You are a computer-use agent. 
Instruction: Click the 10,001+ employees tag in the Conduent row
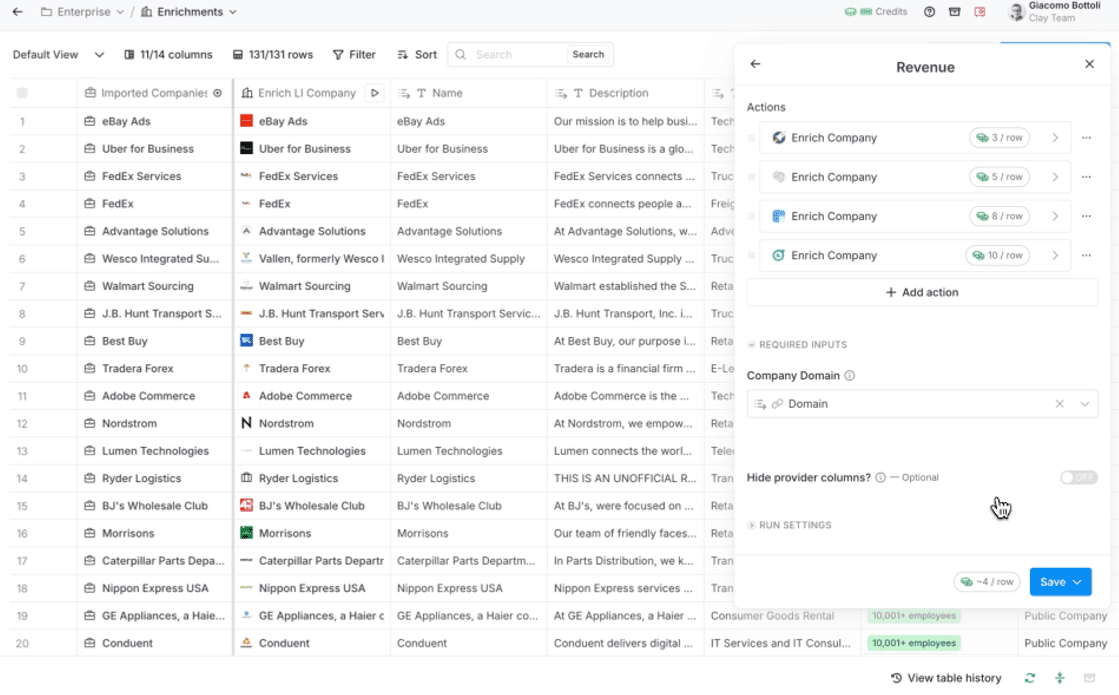(913, 643)
